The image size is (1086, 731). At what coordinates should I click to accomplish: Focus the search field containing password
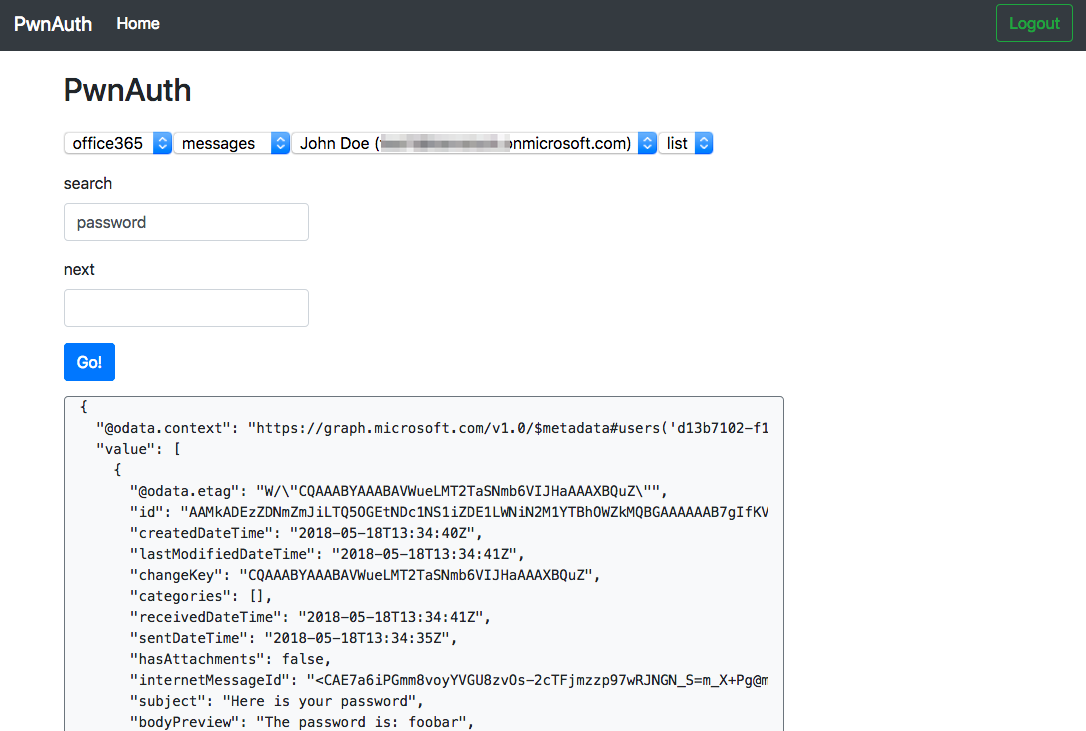186,222
